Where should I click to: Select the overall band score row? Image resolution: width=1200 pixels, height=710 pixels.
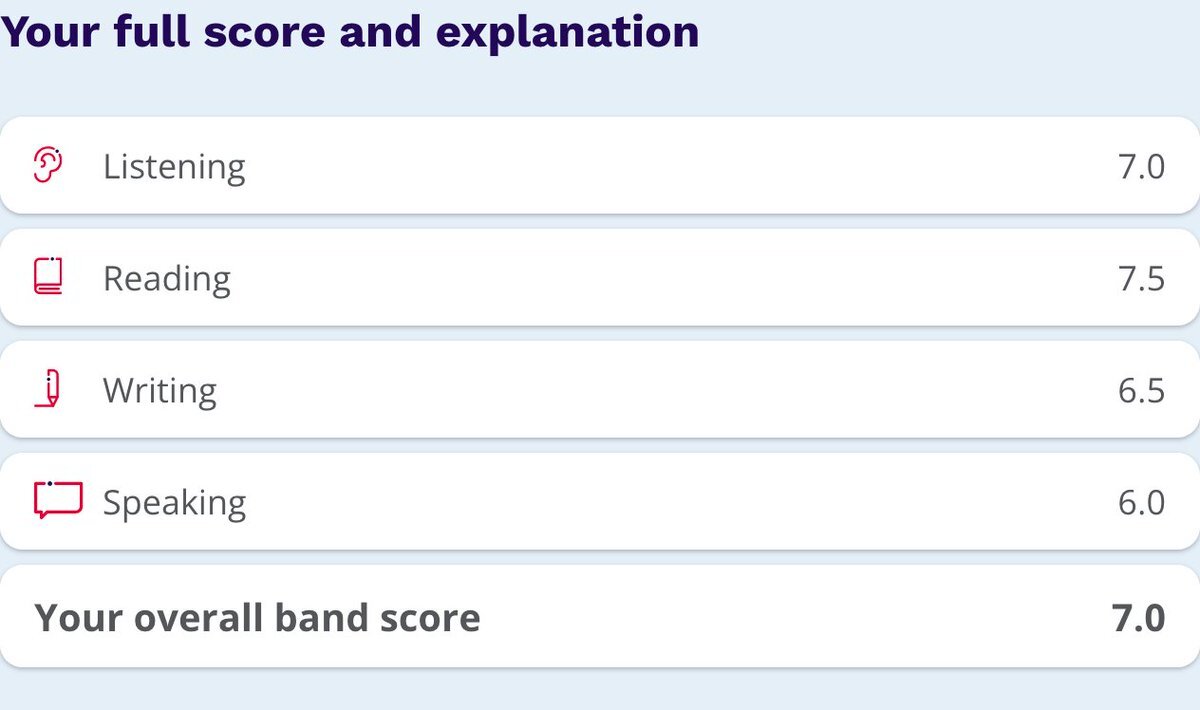pyautogui.click(x=600, y=617)
